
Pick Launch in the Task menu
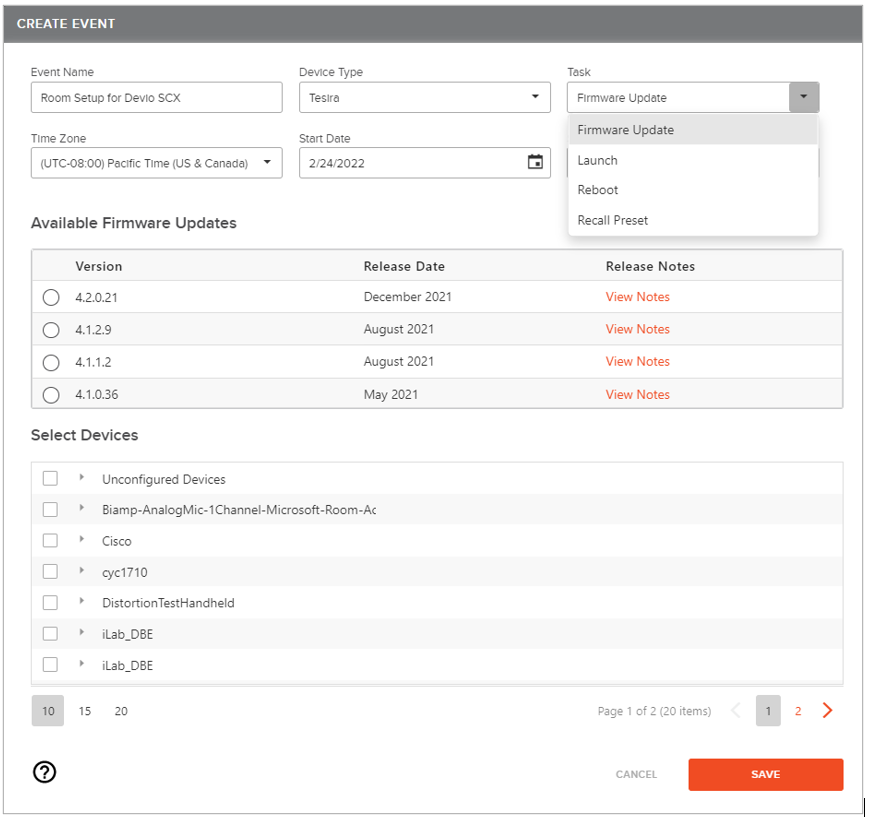pyautogui.click(x=598, y=160)
